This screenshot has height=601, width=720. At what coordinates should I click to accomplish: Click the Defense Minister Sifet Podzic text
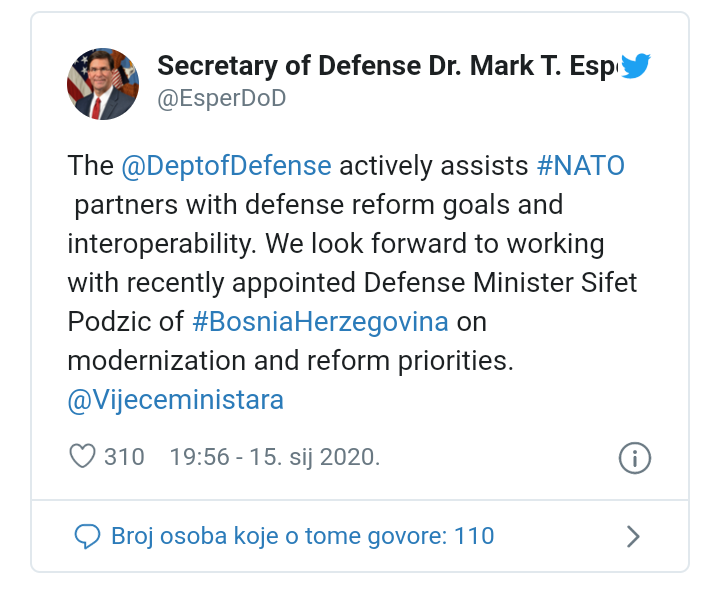(x=500, y=282)
